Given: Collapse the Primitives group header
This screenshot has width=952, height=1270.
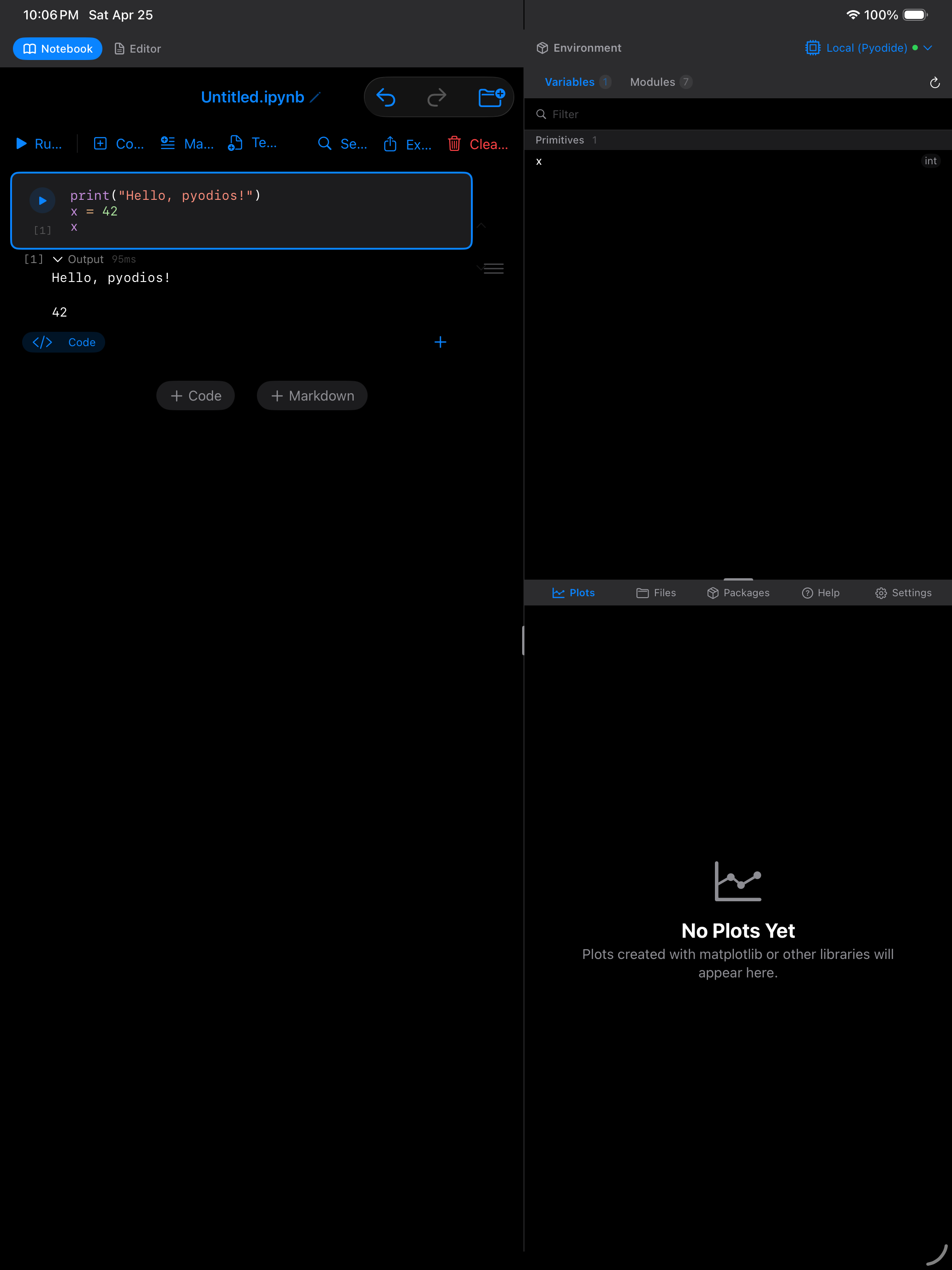Looking at the screenshot, I should (738, 140).
